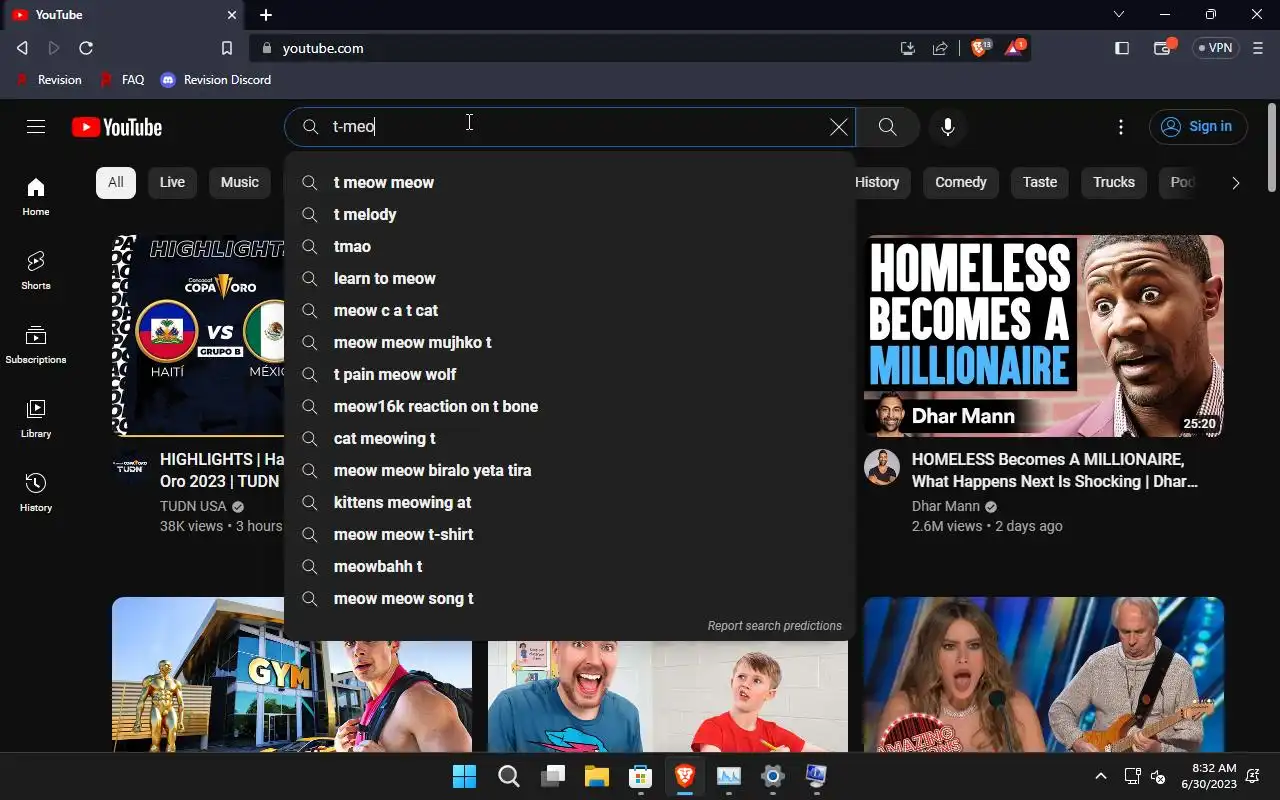Open HOMELESS Becomes A MILLIONAIRE thumbnail
Image resolution: width=1280 pixels, height=800 pixels.
click(1044, 336)
